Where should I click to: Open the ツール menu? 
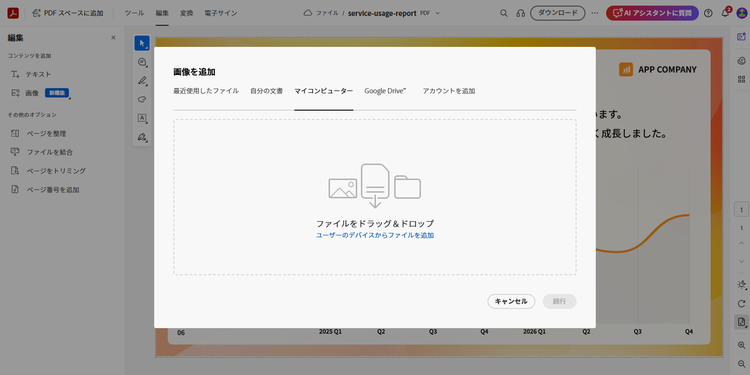coord(134,13)
